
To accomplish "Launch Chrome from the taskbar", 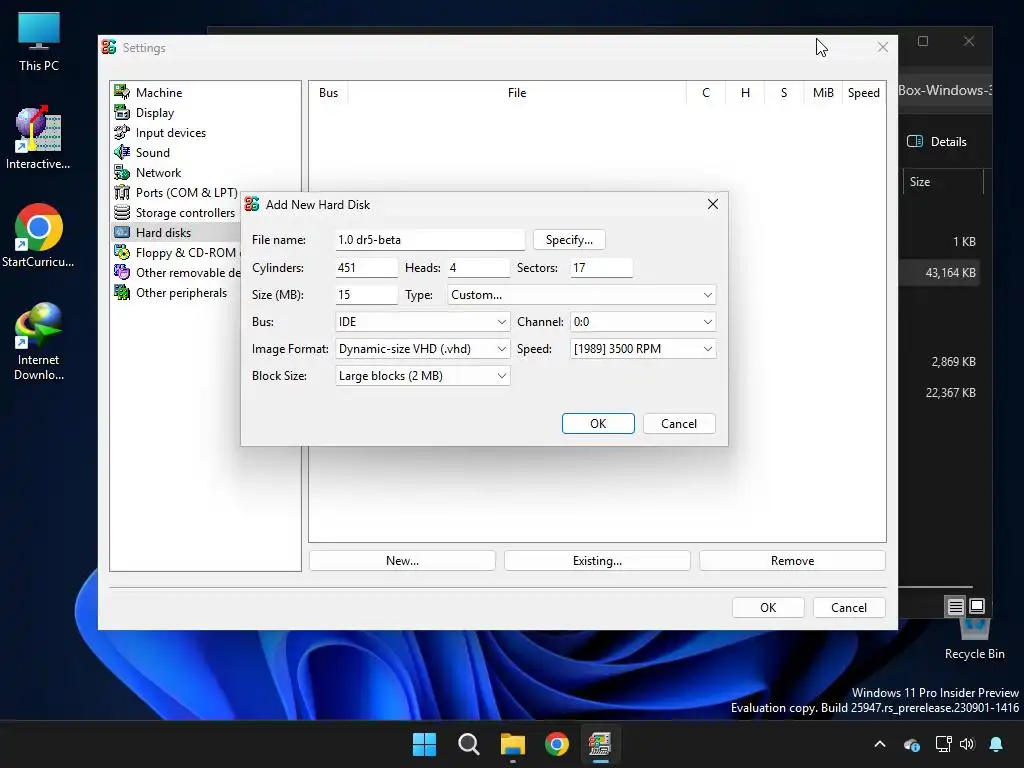I will pyautogui.click(x=556, y=744).
